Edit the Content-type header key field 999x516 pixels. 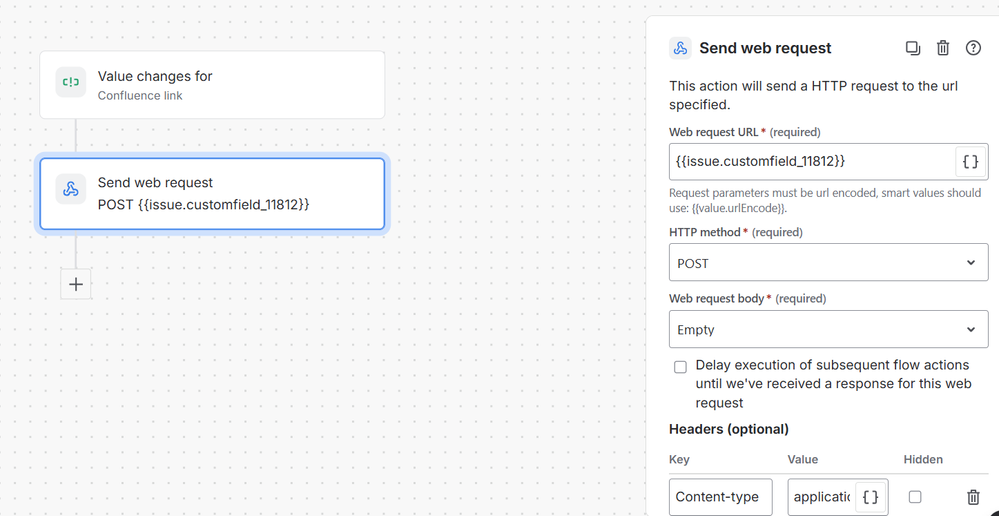coord(721,497)
